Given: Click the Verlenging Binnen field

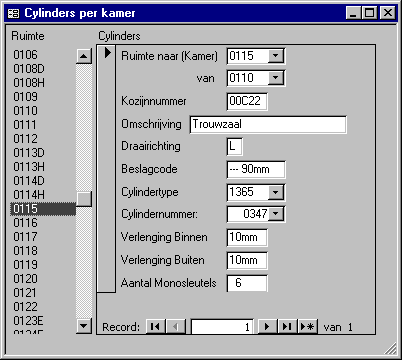Looking at the screenshot, I should [x=247, y=237].
